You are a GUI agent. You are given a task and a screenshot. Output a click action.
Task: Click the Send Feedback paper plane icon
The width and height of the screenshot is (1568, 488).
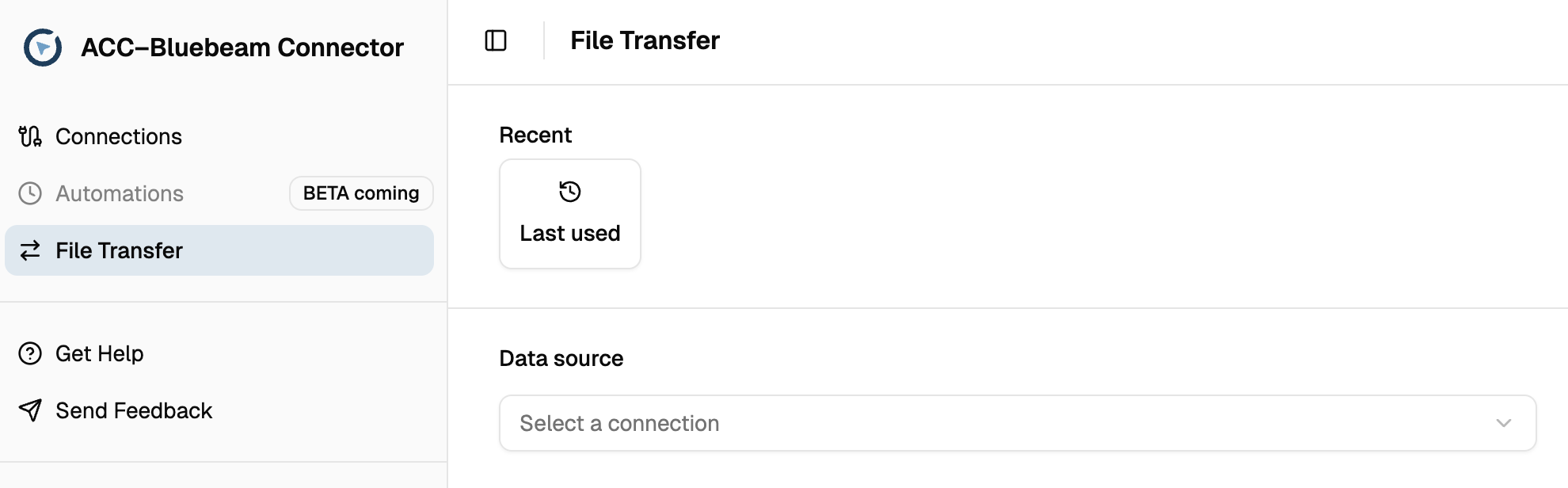tap(30, 410)
